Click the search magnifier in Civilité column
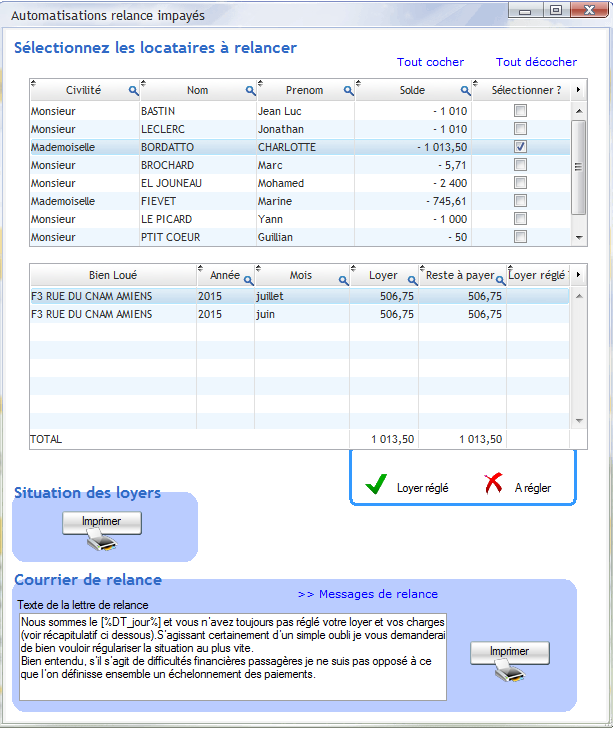This screenshot has height=729, width=613. [133, 91]
